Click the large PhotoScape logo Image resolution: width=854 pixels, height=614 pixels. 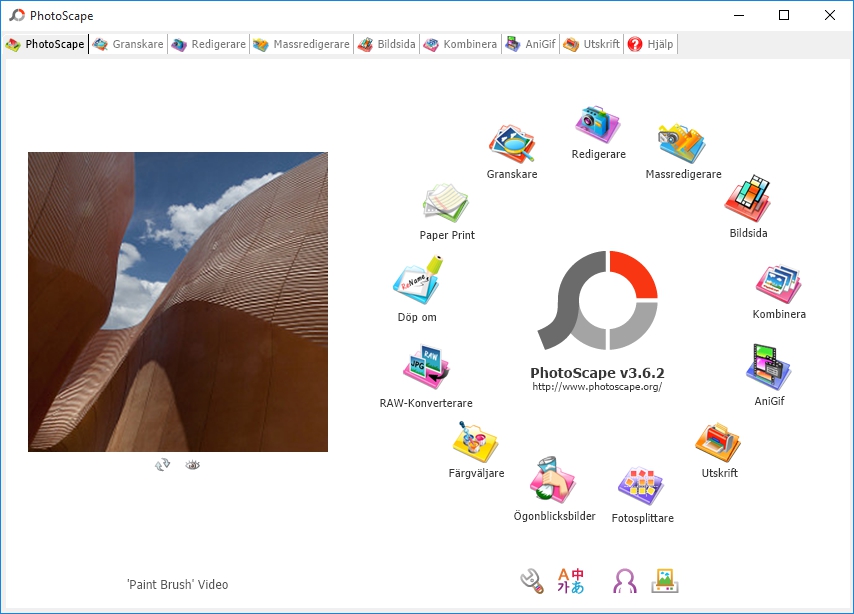[x=597, y=300]
